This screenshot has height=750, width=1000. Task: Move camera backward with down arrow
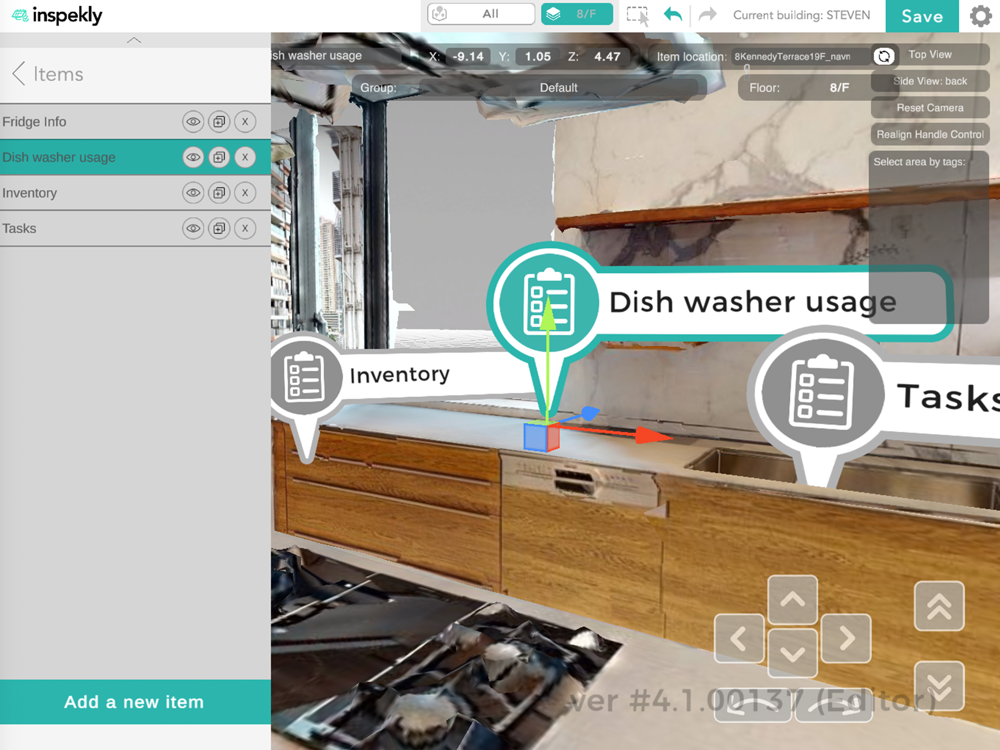click(x=793, y=653)
